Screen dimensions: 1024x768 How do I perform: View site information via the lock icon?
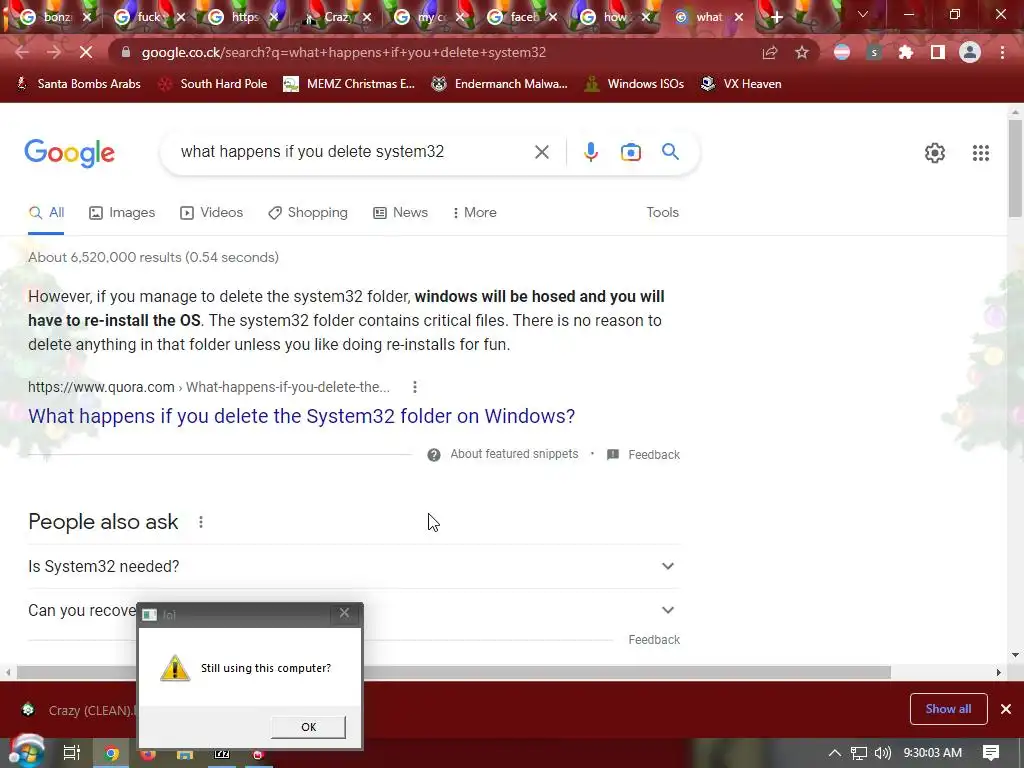(126, 52)
